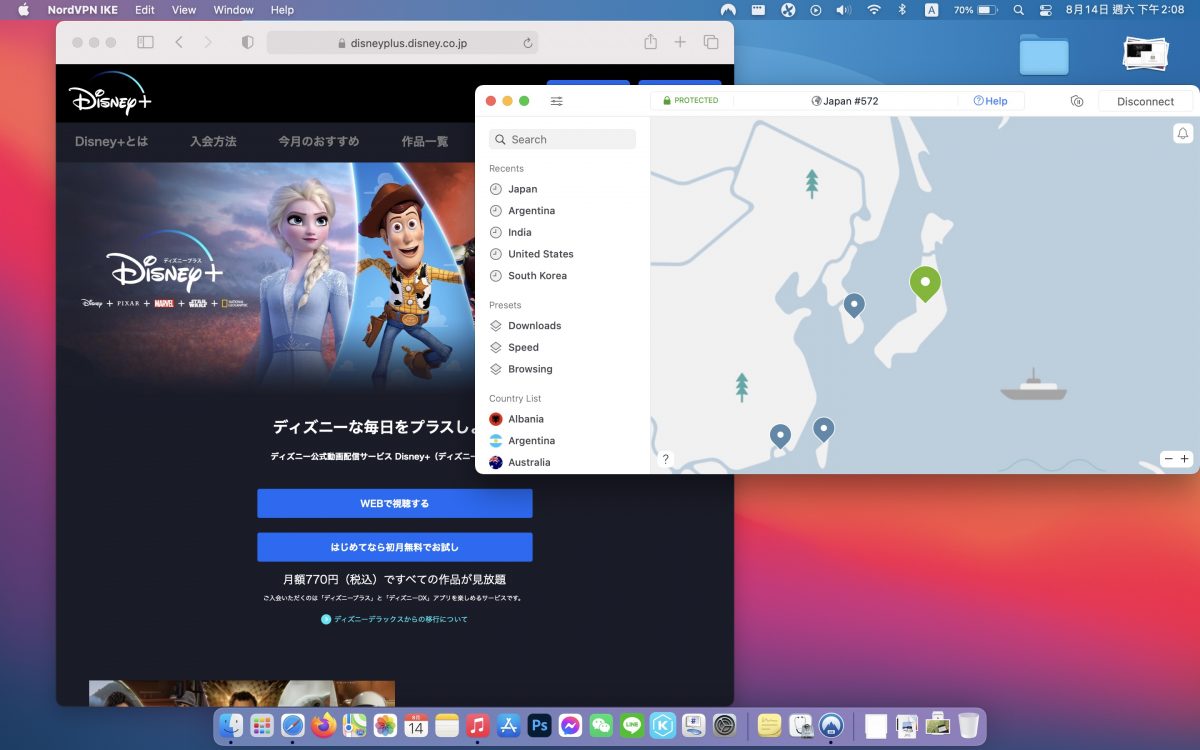Open Photoshop from the Dock
This screenshot has height=750, width=1200.
pos(540,726)
